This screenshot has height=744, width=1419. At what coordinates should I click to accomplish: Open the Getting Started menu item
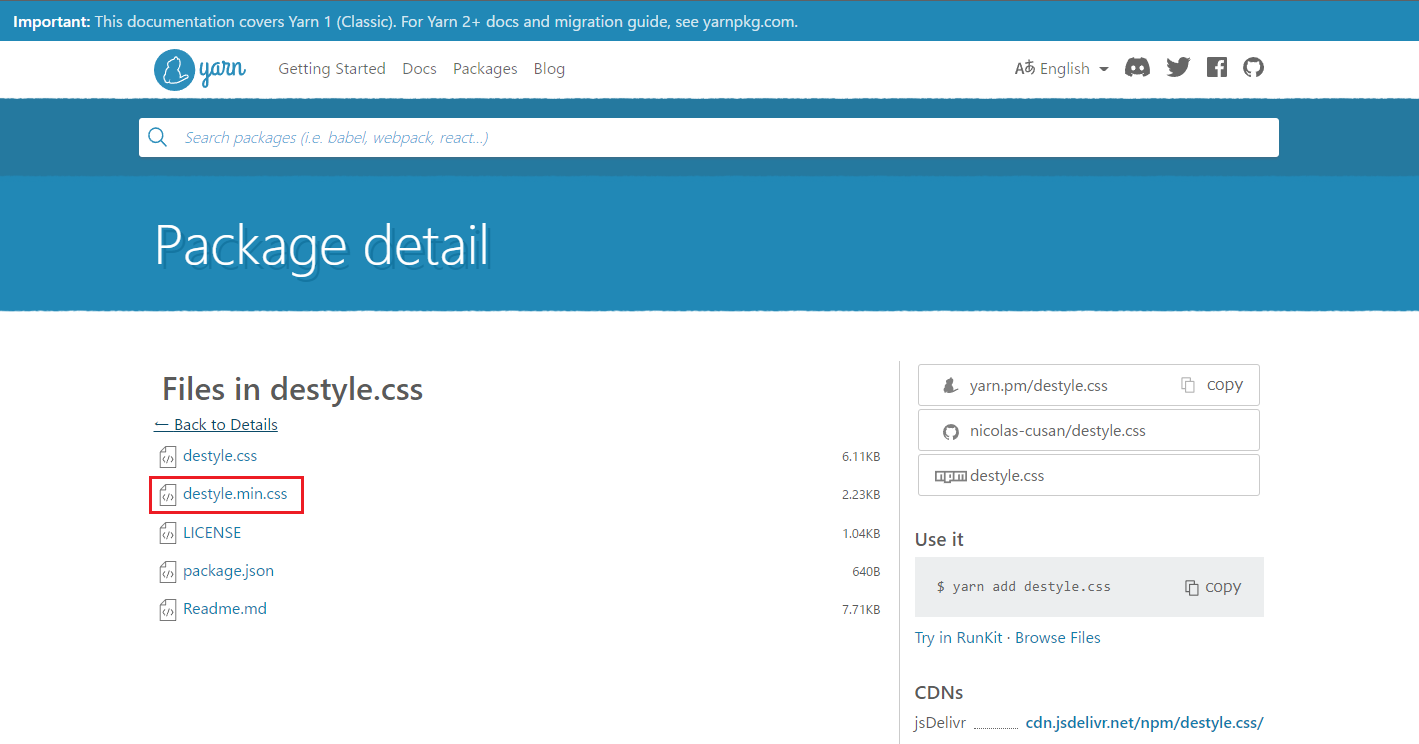(331, 69)
